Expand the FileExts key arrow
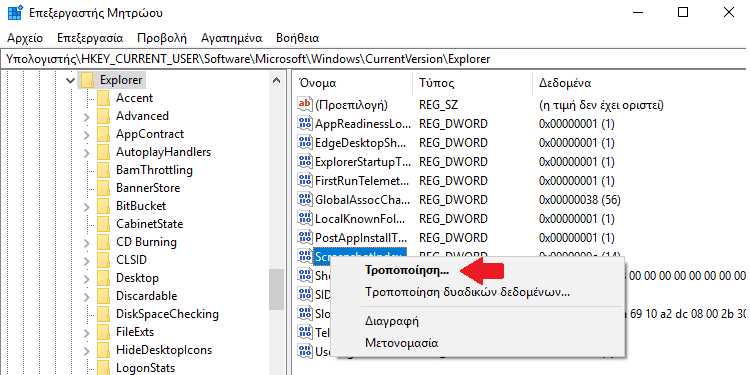This screenshot has height=375, width=750. [87, 332]
